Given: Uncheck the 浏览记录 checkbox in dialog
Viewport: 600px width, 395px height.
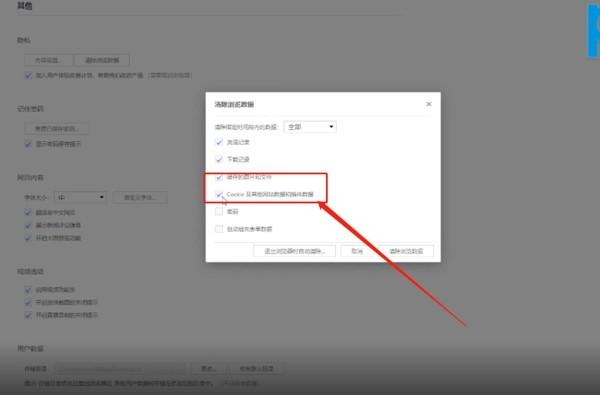Looking at the screenshot, I should click(219, 142).
